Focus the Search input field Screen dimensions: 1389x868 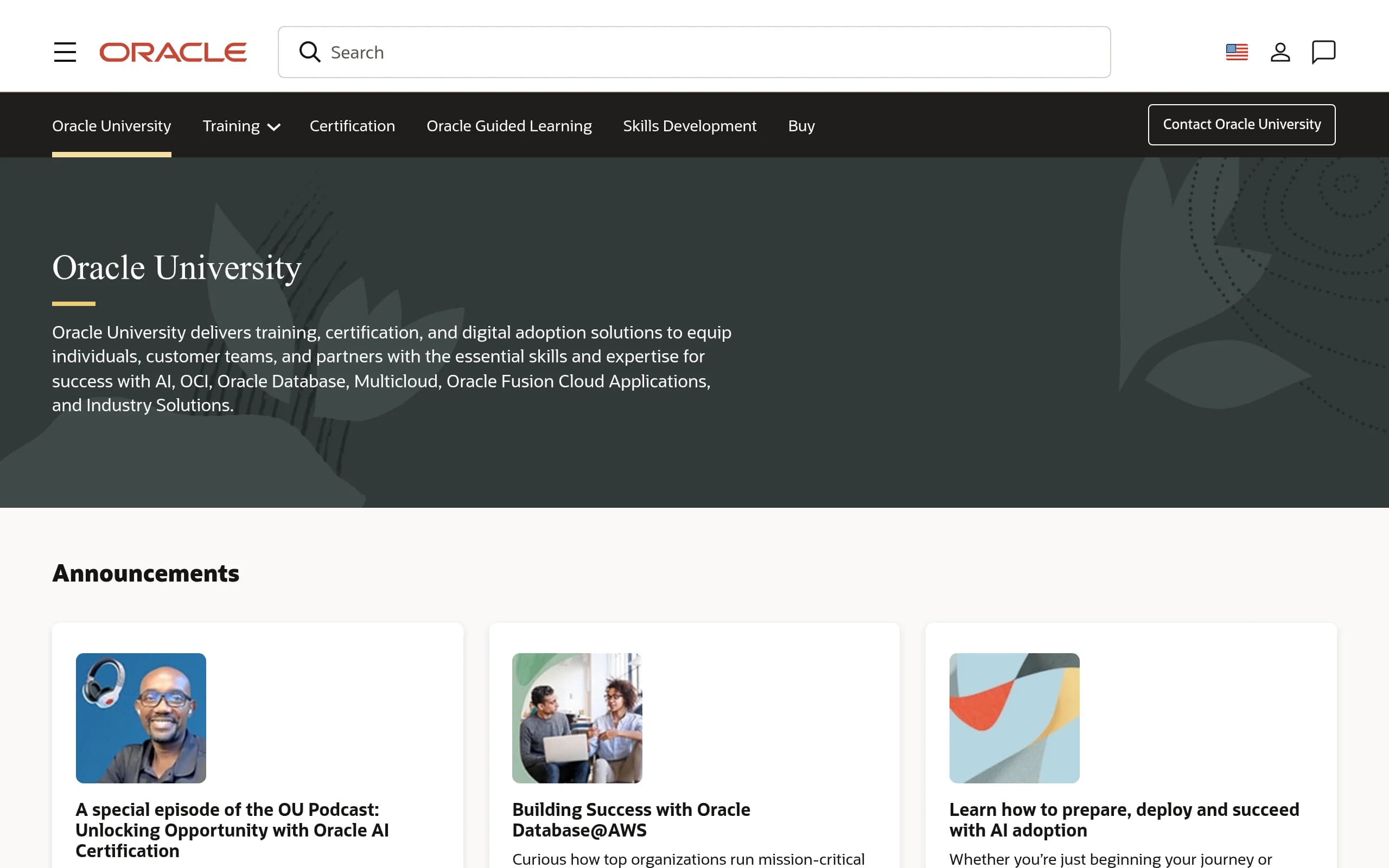click(x=694, y=52)
